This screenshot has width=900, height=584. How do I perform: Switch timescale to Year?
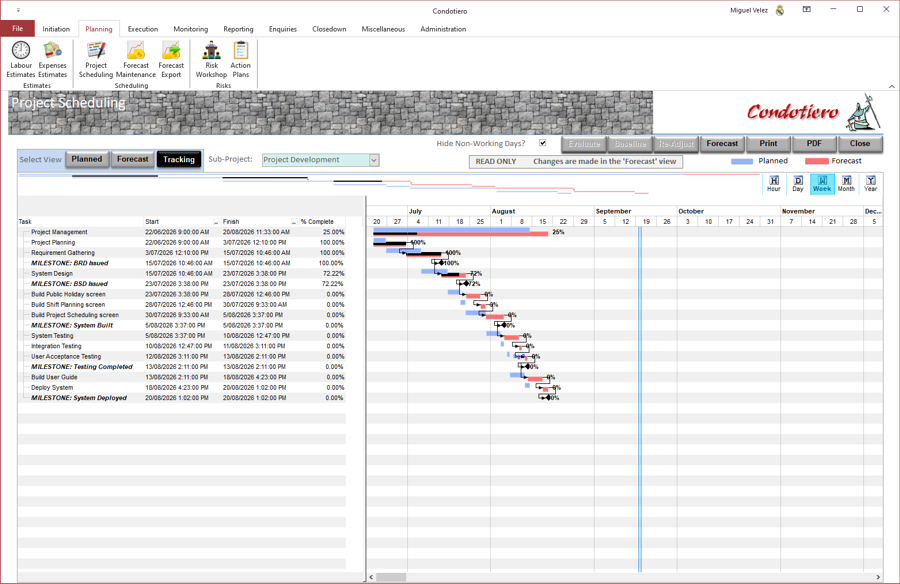[x=871, y=184]
